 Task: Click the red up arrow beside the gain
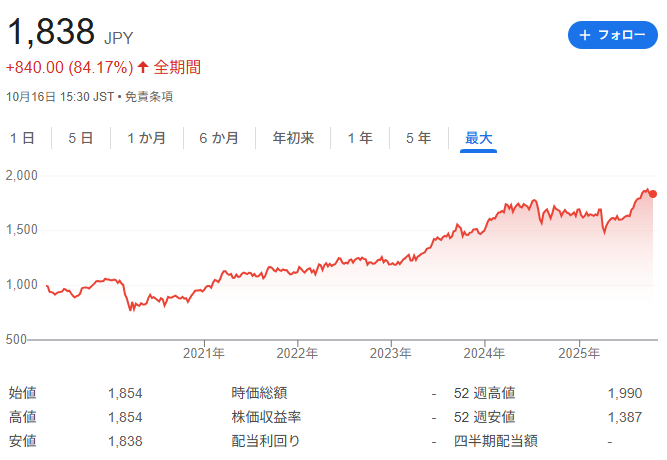[143, 68]
